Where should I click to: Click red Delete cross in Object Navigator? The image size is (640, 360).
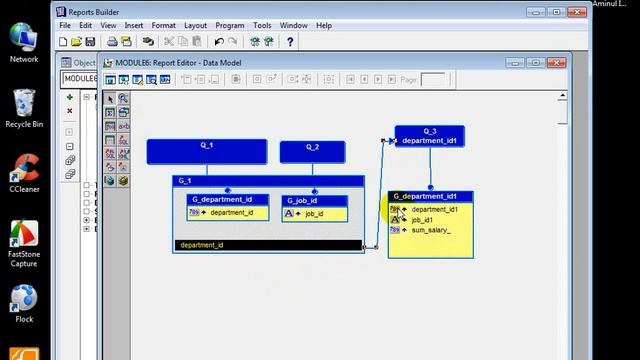69,111
